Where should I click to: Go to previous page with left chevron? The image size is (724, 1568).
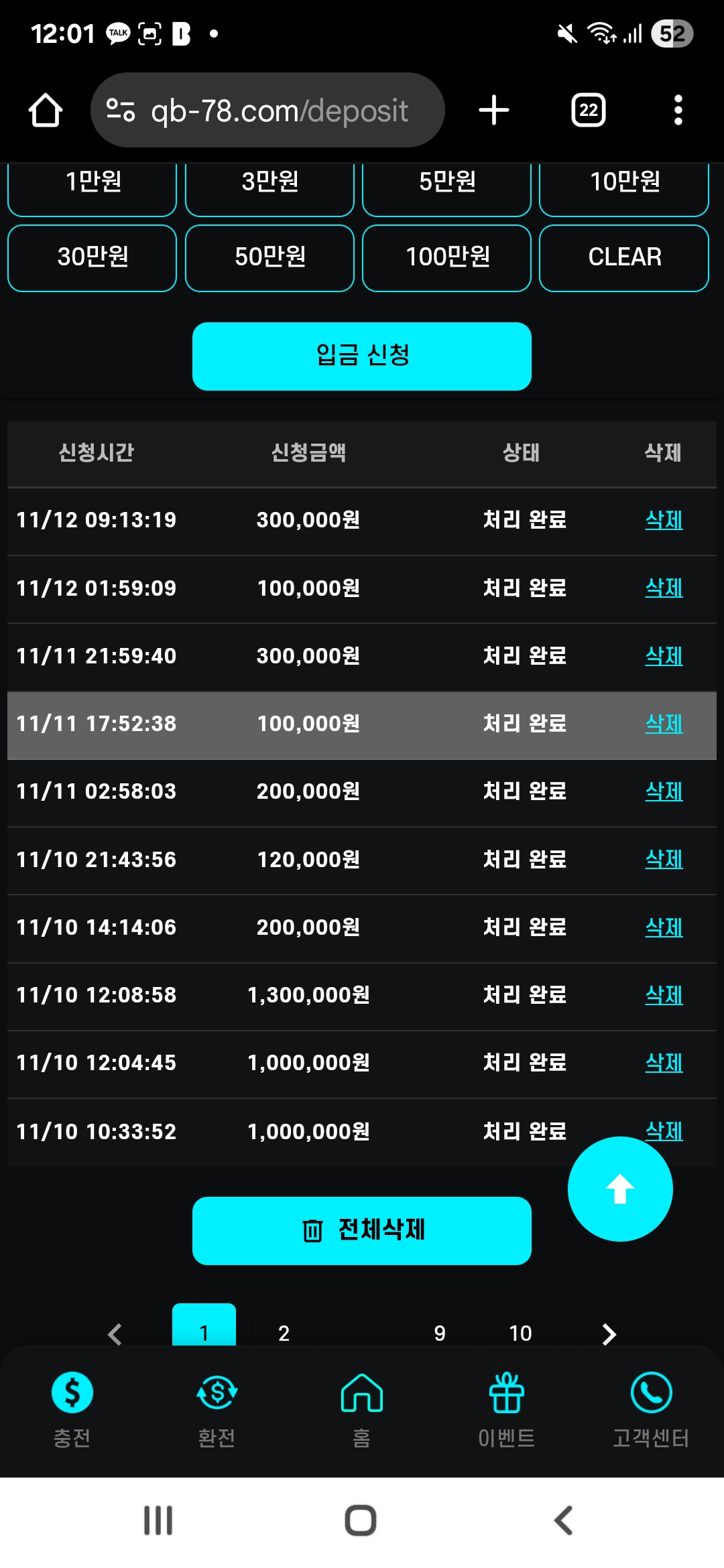(x=115, y=1333)
